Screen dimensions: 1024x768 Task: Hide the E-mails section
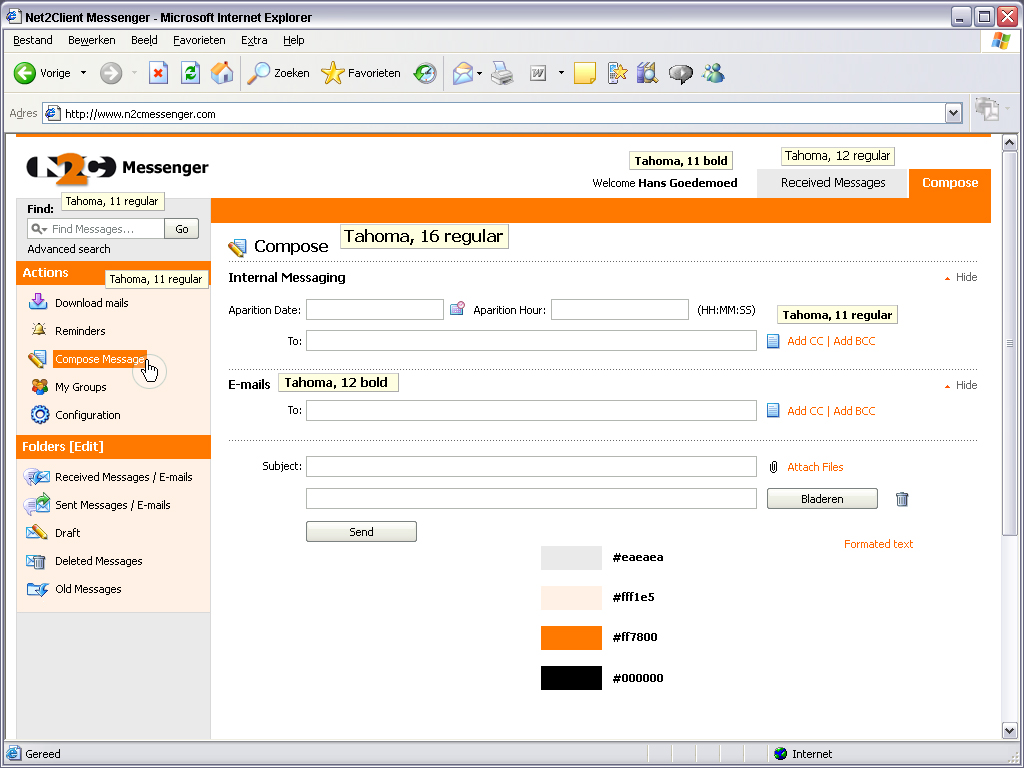click(x=961, y=385)
